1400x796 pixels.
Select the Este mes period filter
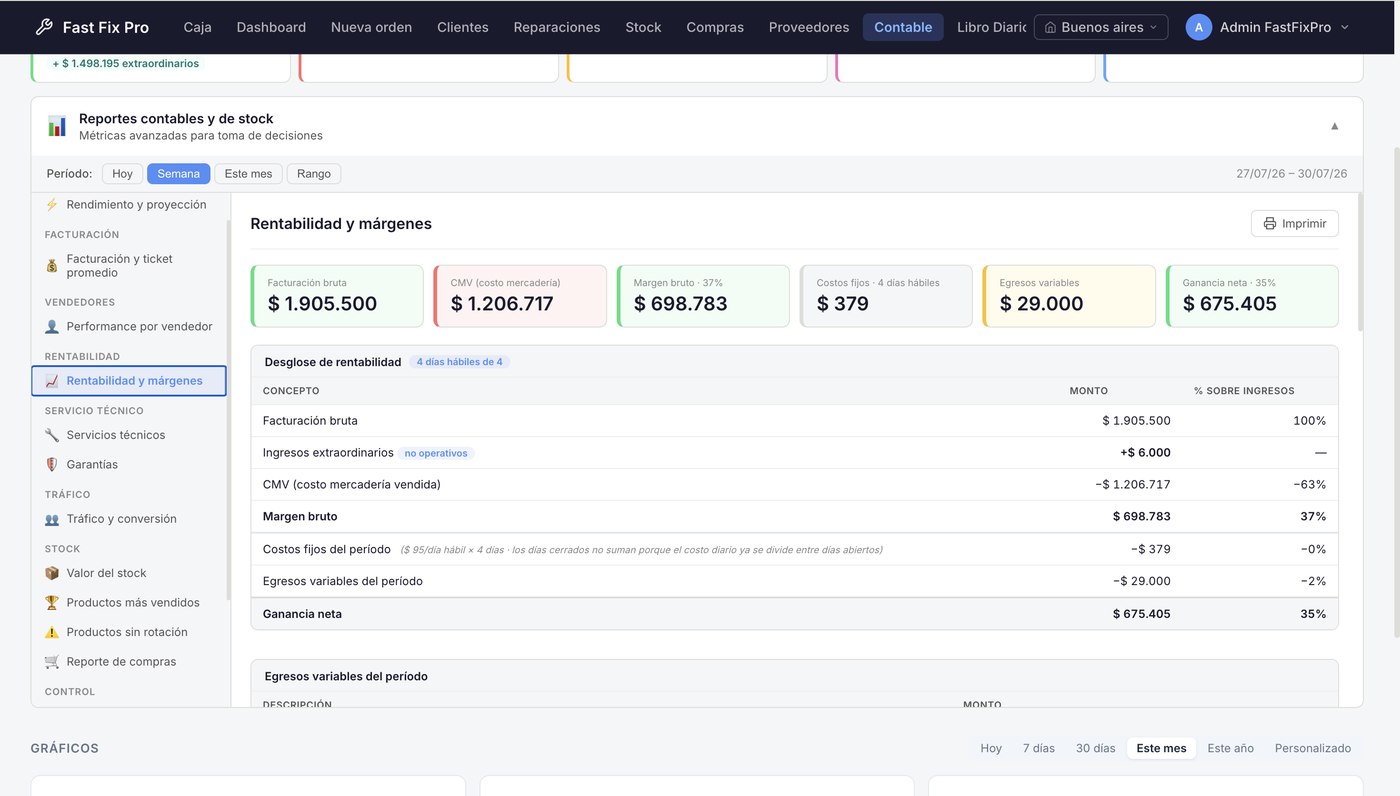point(248,174)
